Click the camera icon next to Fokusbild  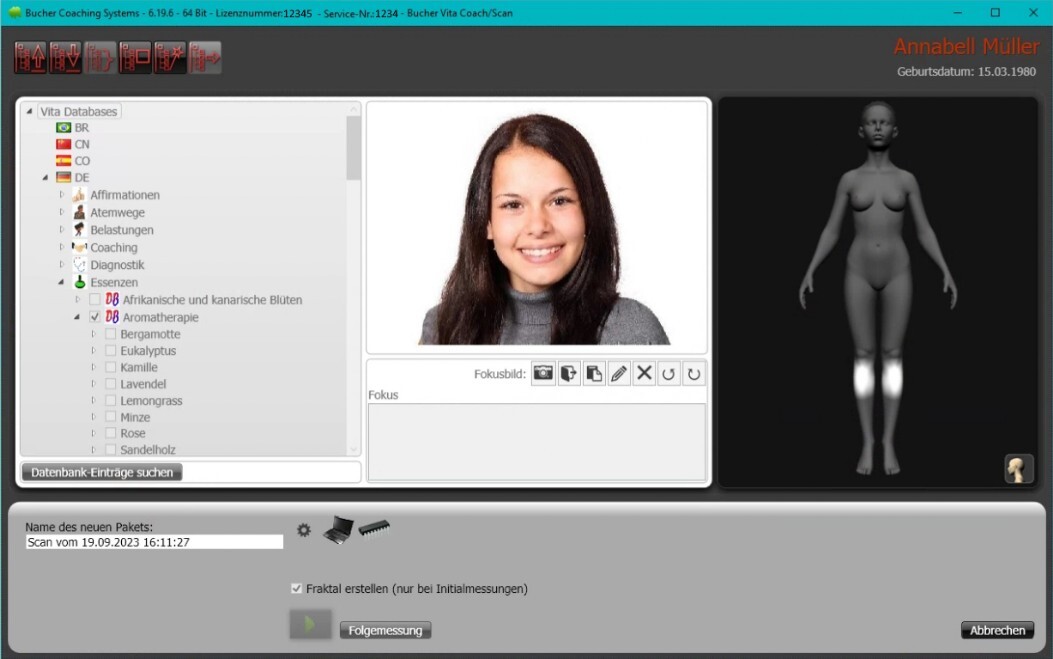coord(543,374)
